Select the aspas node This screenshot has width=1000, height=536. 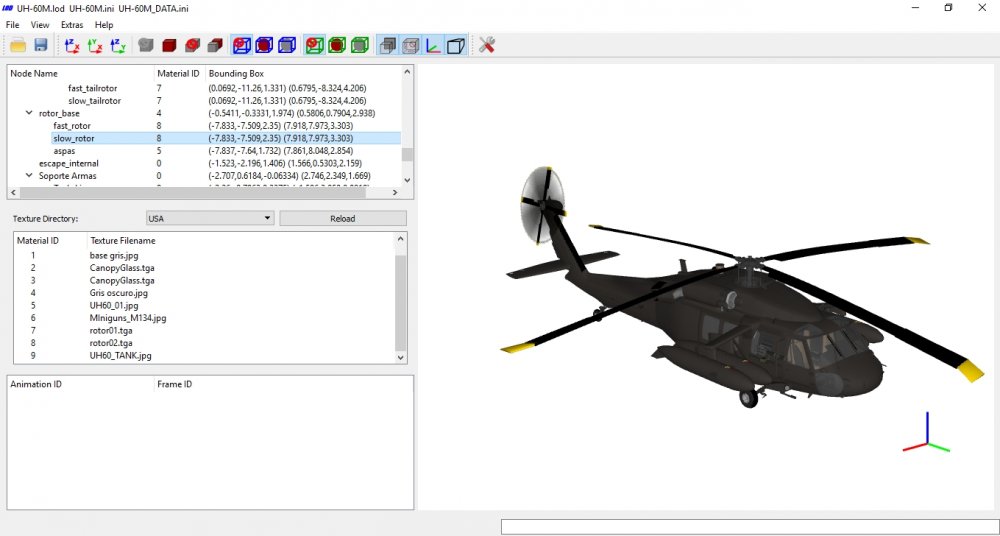[x=64, y=151]
